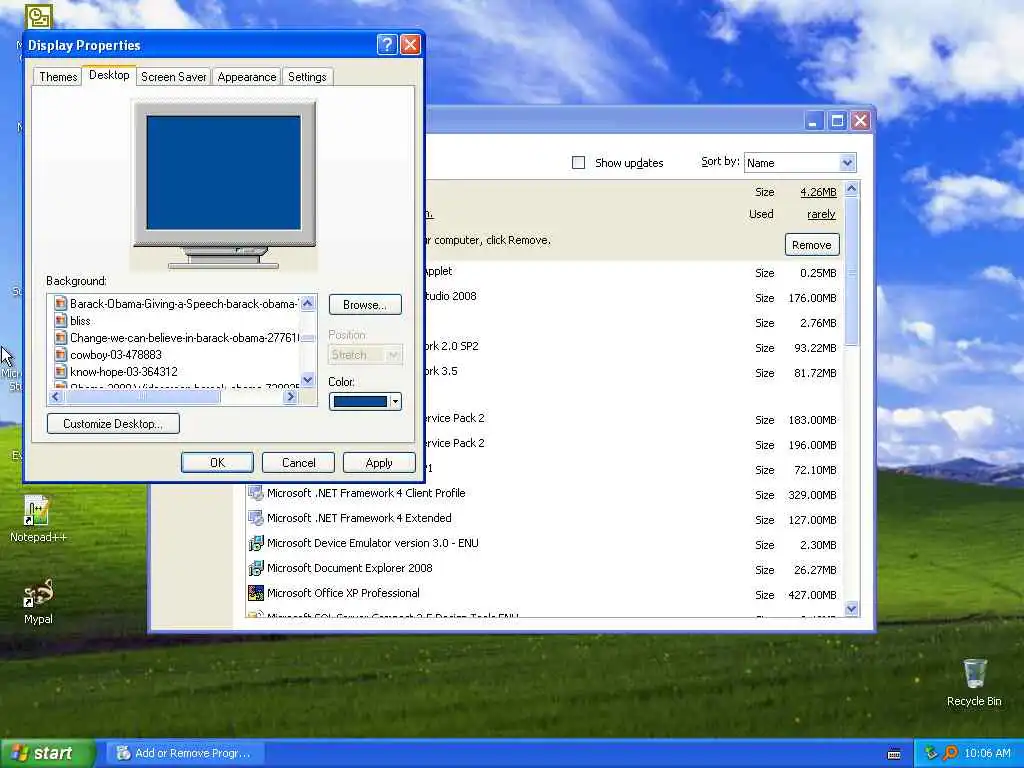Click background list scroll up arrow
The width and height of the screenshot is (1024, 768).
click(x=308, y=303)
